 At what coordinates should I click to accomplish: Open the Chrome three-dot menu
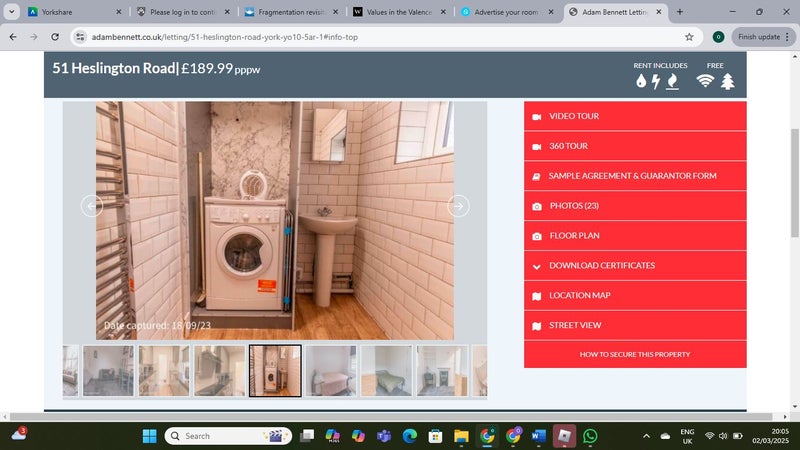[x=787, y=37]
